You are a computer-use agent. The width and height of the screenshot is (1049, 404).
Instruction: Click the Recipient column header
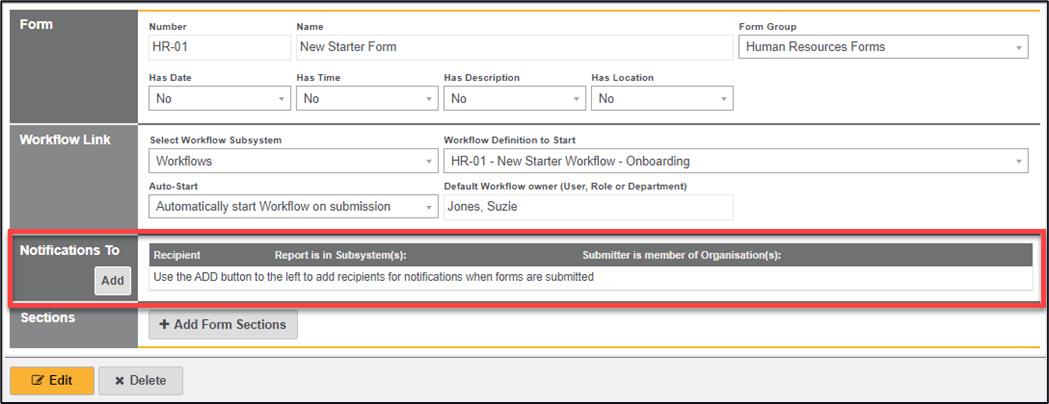click(177, 255)
